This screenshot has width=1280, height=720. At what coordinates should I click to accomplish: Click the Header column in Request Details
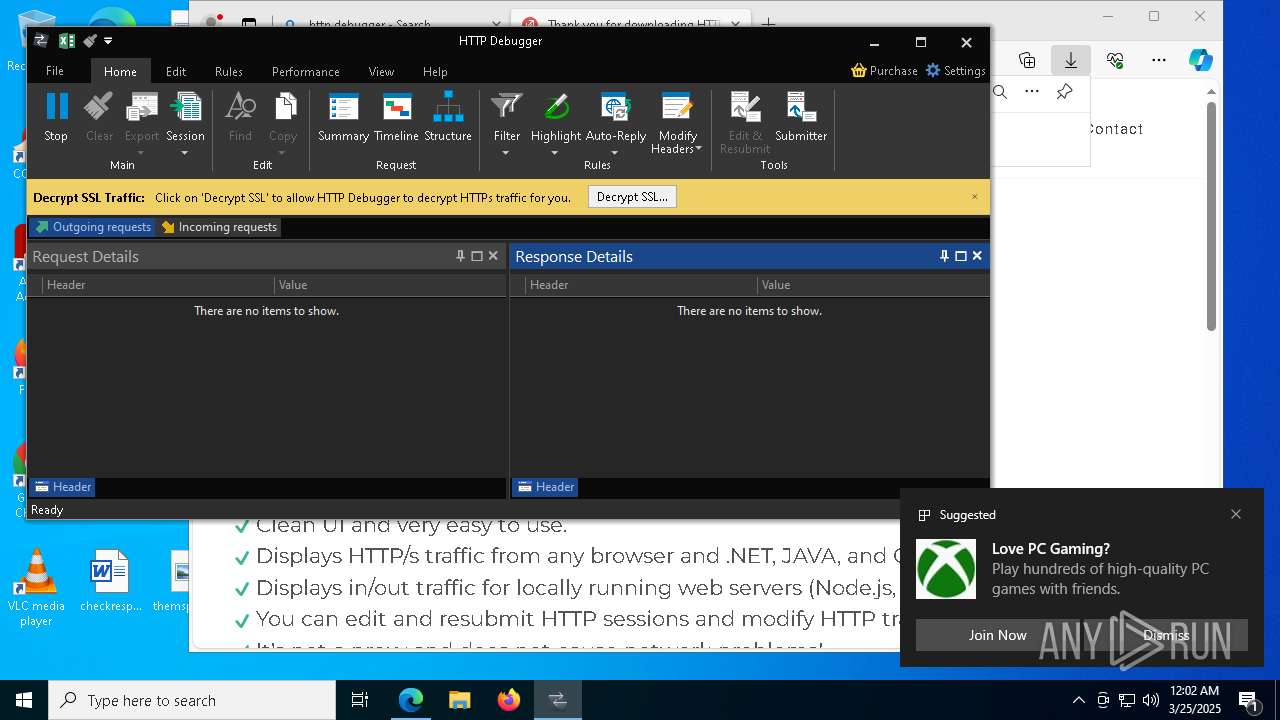(x=159, y=285)
